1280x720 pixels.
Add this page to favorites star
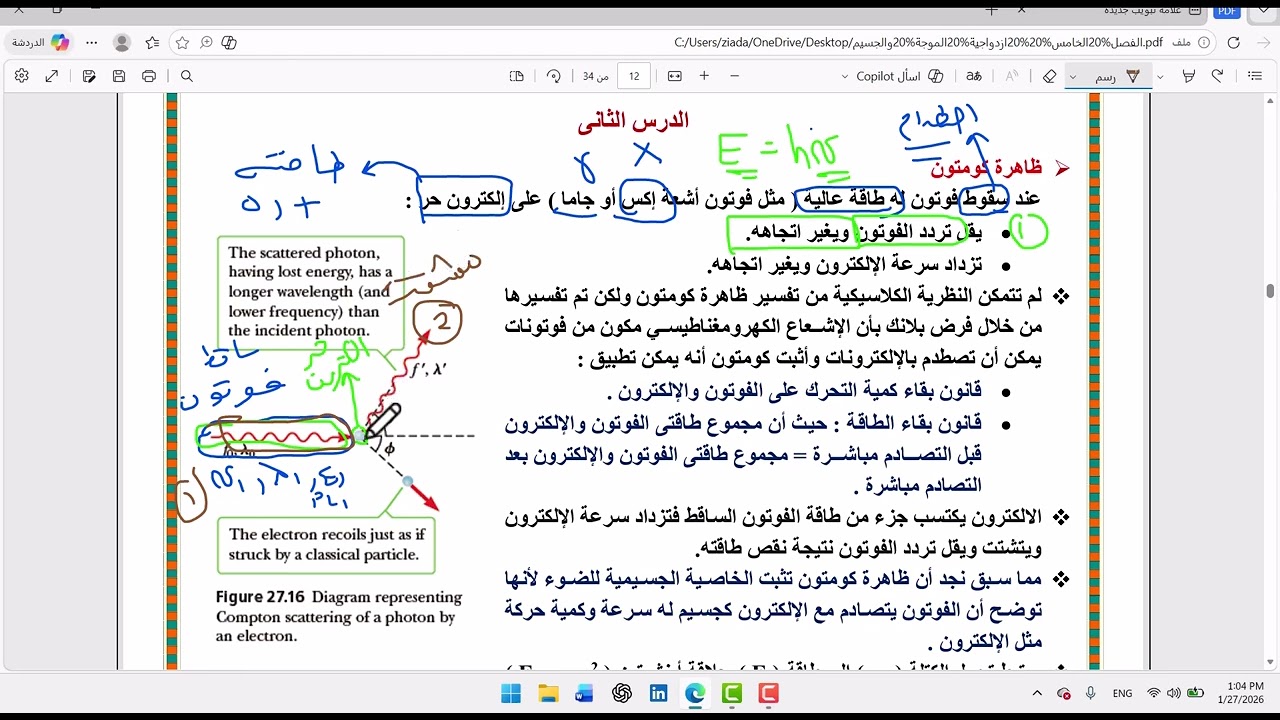pos(182,43)
